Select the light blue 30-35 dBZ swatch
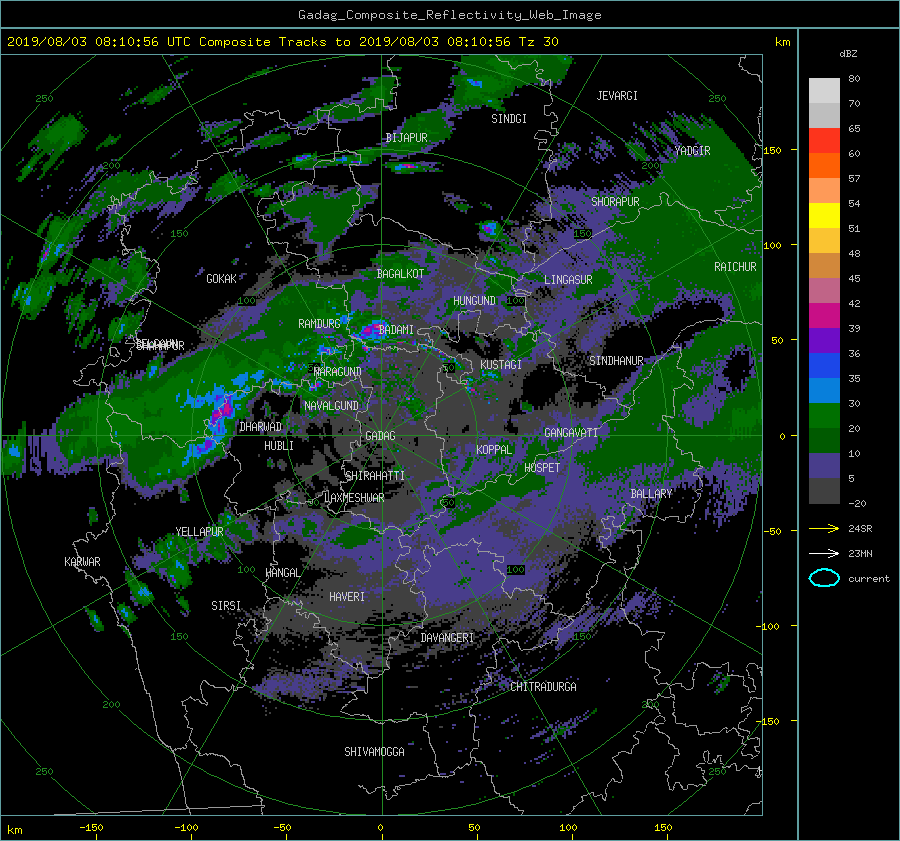900x841 pixels. (x=824, y=391)
